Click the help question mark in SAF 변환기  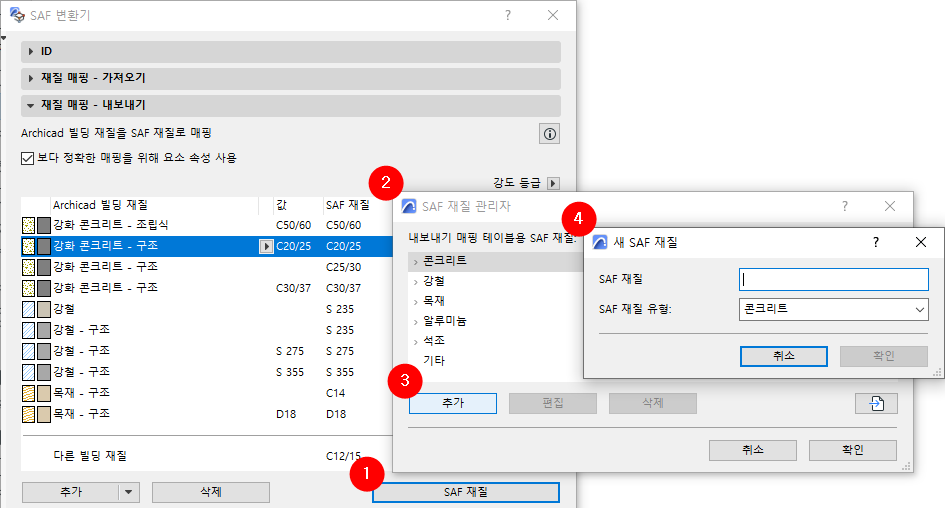pyautogui.click(x=508, y=15)
